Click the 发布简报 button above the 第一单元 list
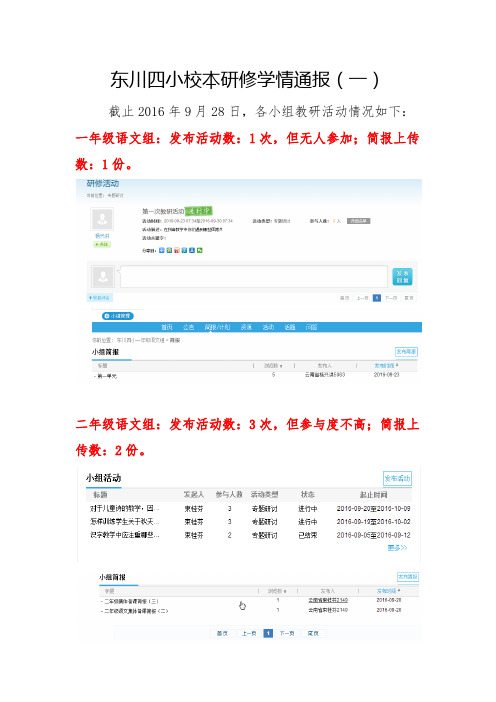 click(x=406, y=352)
